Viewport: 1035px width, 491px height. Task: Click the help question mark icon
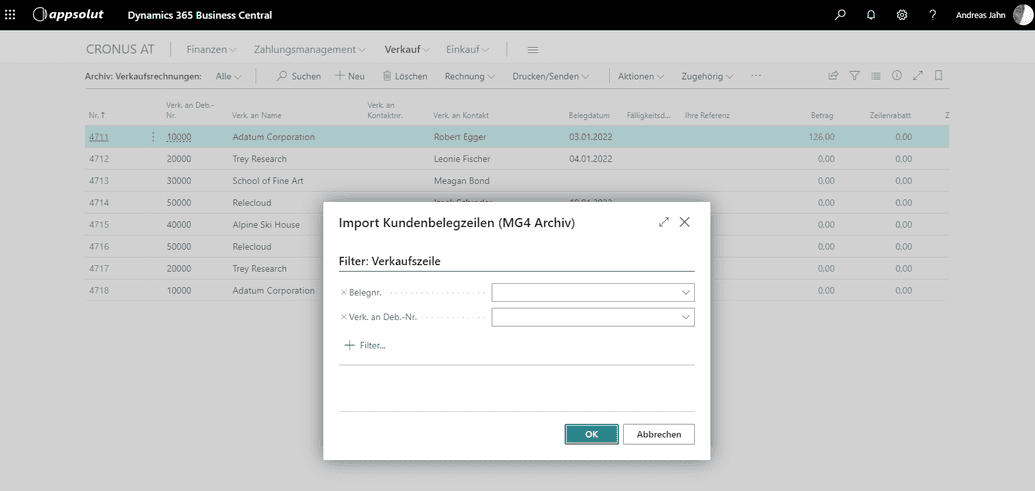pyautogui.click(x=932, y=15)
